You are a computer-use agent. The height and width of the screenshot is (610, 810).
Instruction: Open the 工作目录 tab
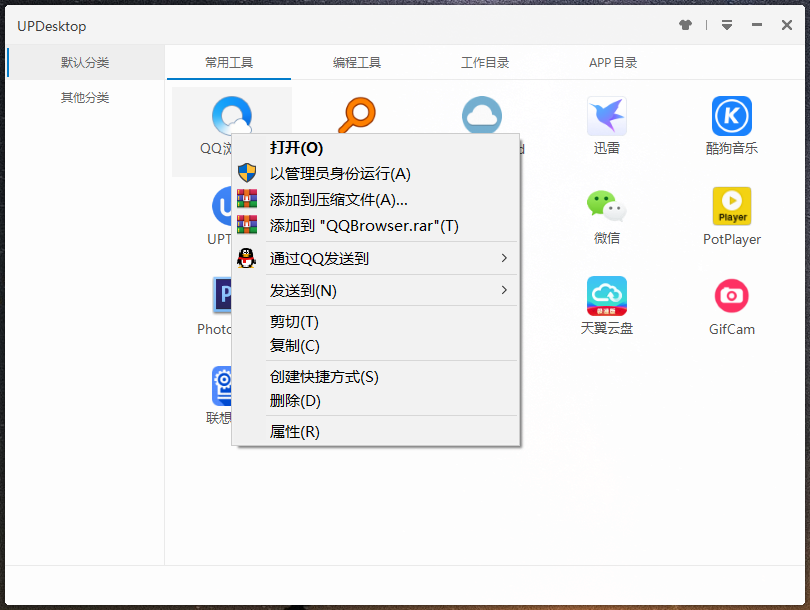[485, 62]
